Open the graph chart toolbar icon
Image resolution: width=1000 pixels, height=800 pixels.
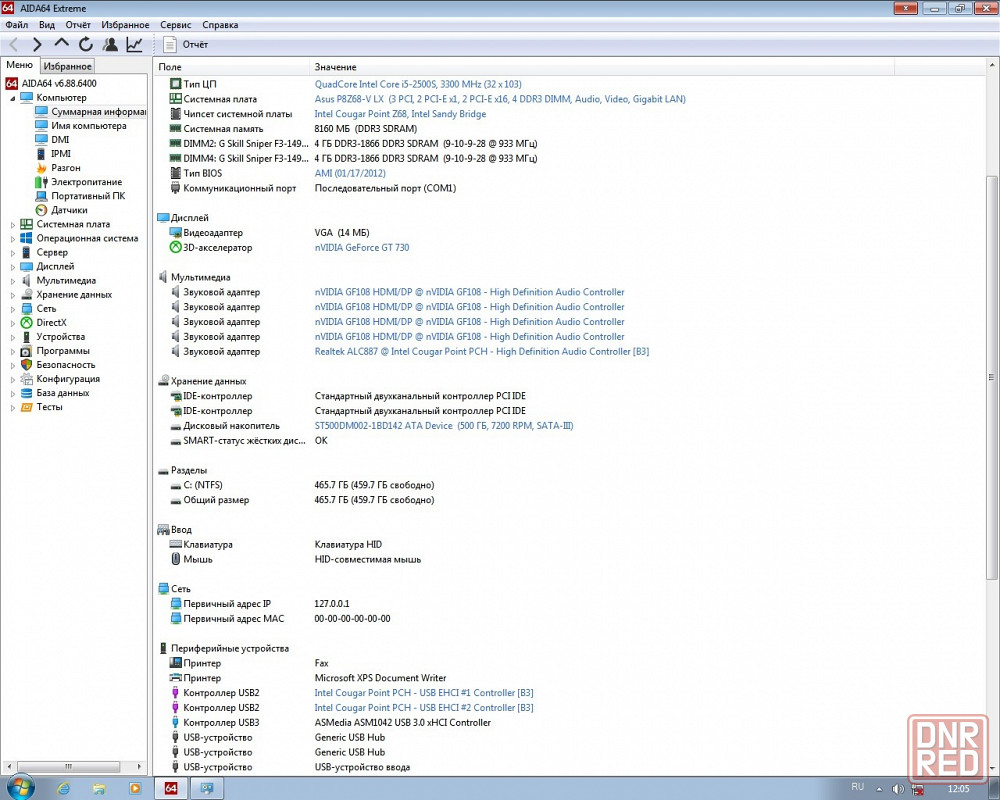point(135,44)
